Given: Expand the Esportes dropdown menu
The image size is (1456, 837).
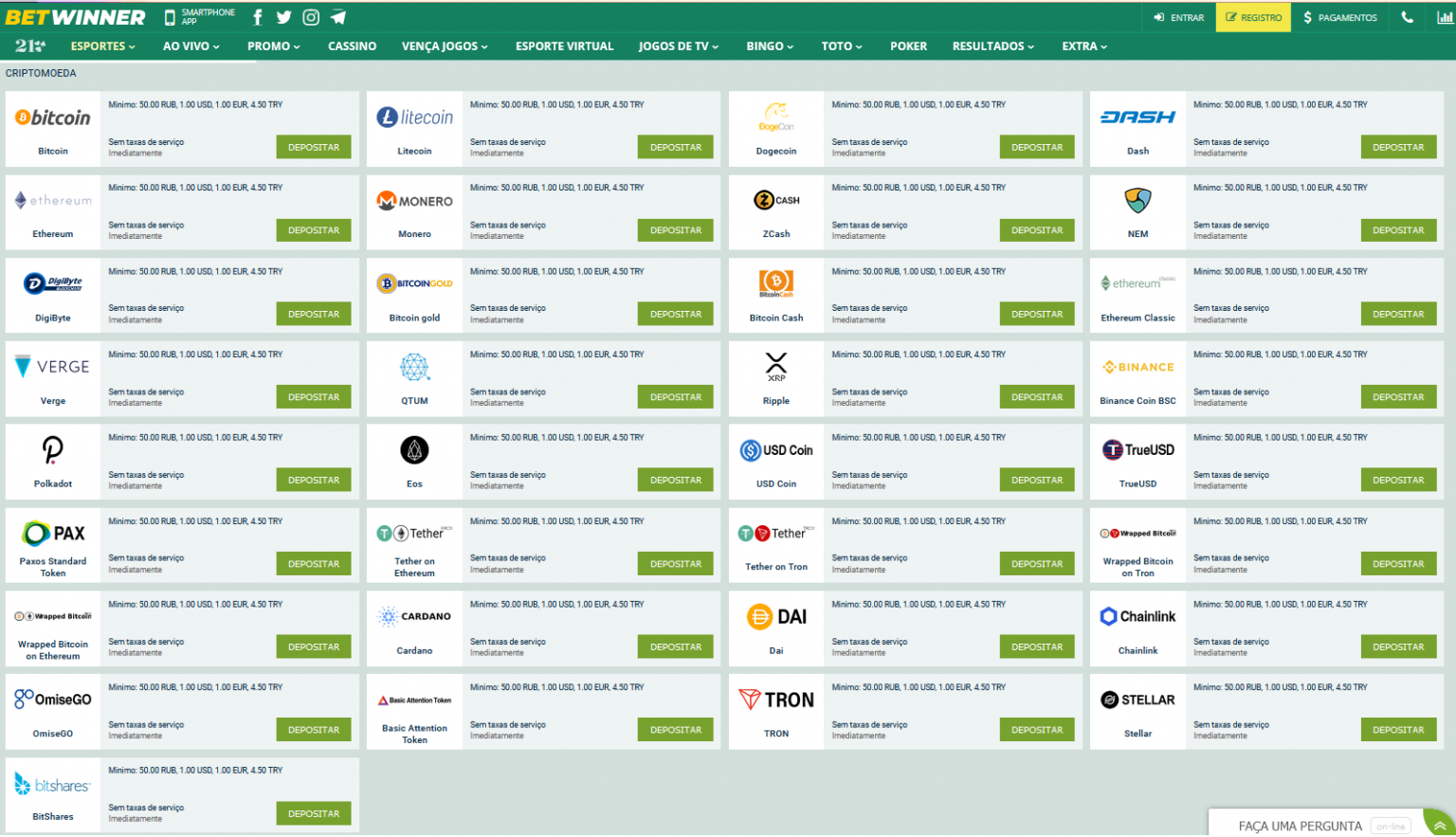Looking at the screenshot, I should pos(103,45).
